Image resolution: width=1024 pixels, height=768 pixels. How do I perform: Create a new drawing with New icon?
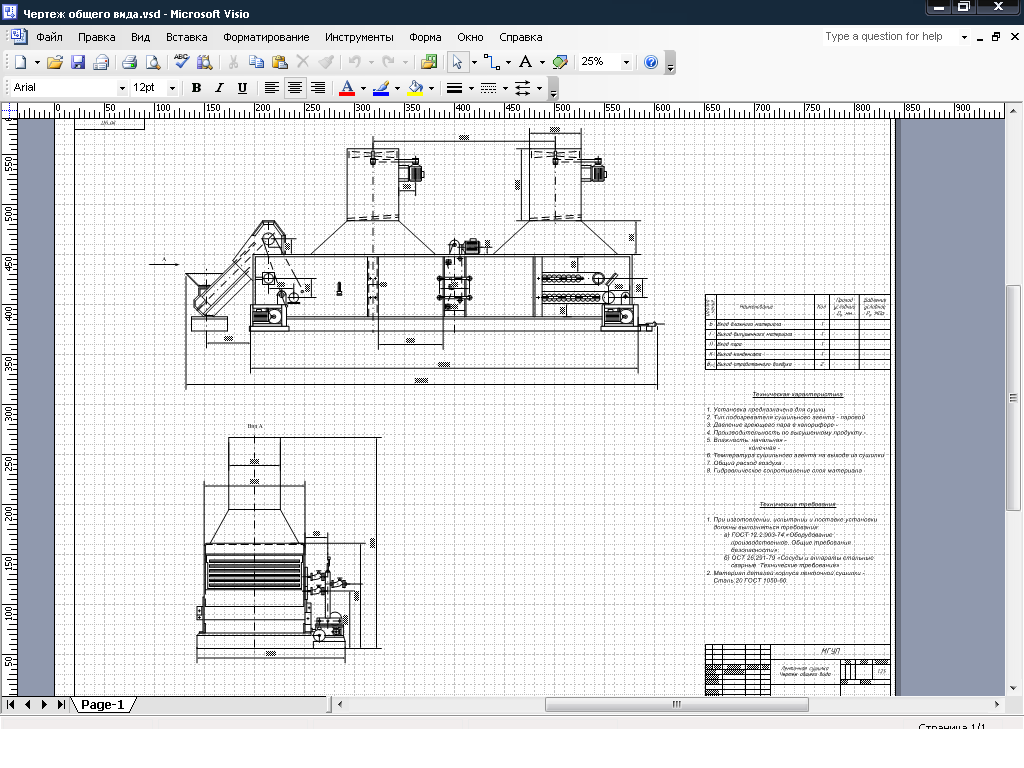(20, 62)
